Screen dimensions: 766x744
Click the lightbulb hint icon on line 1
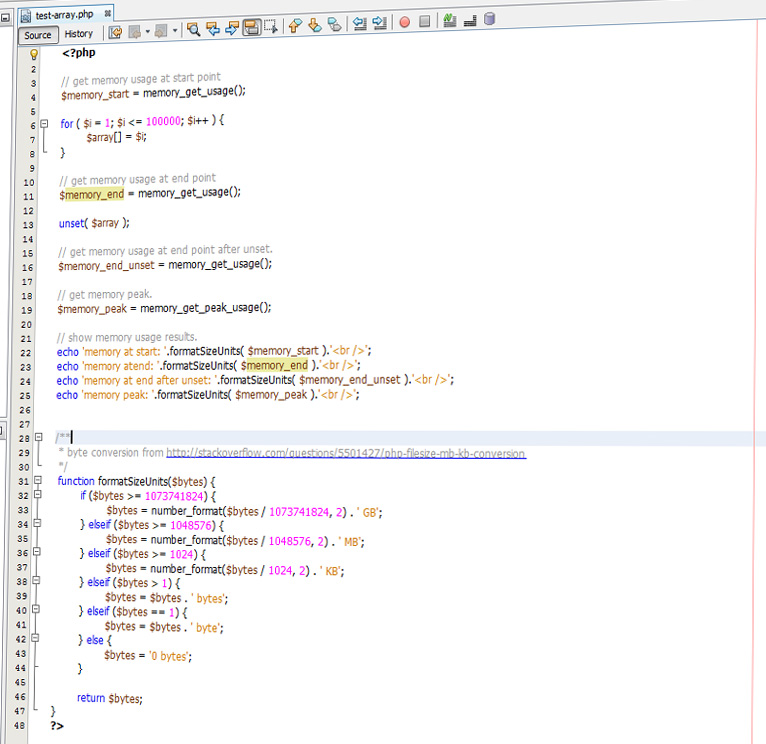point(33,54)
